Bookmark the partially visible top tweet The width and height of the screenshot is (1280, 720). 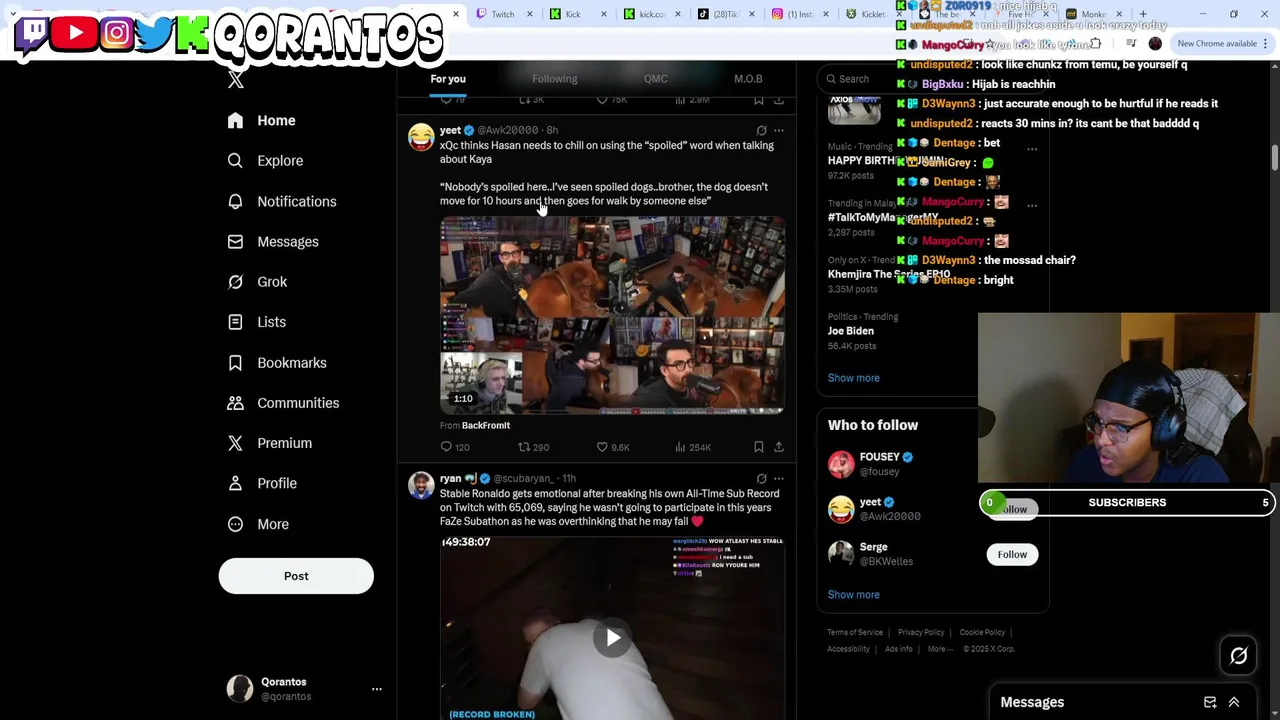[x=759, y=100]
